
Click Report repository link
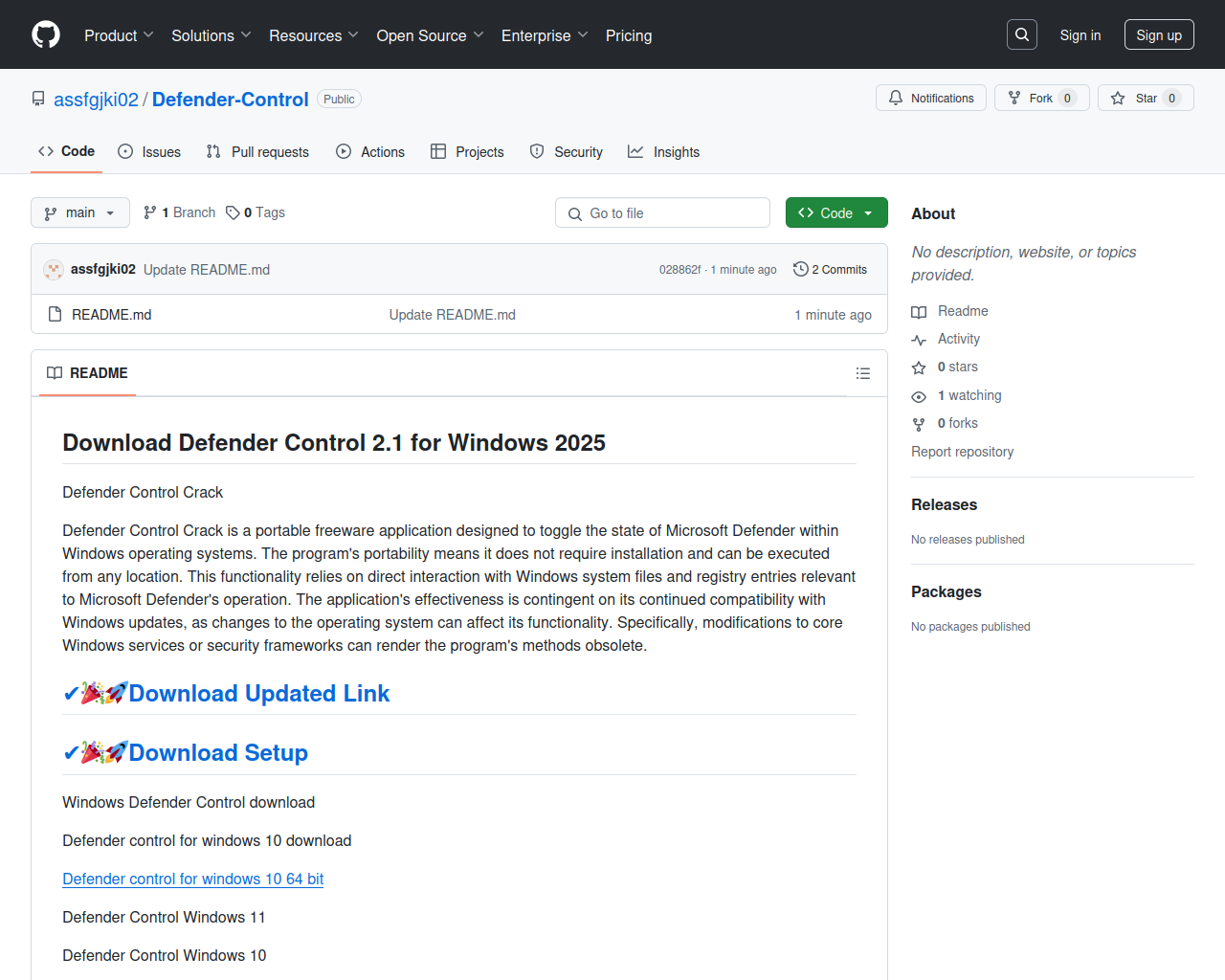tap(962, 452)
